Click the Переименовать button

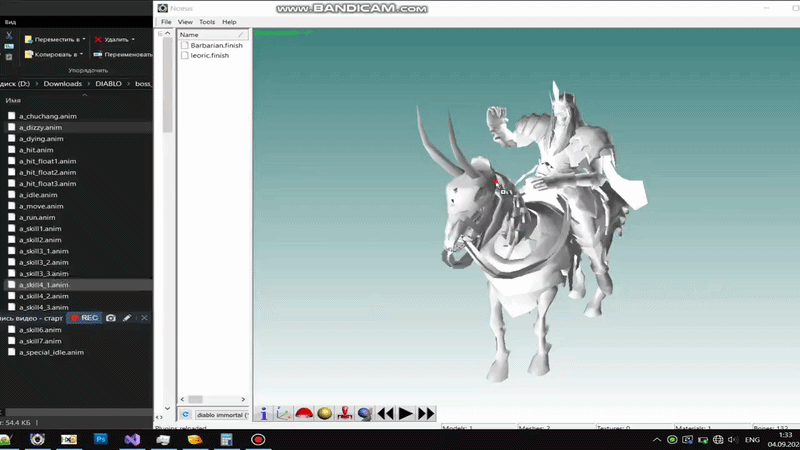tap(123, 54)
